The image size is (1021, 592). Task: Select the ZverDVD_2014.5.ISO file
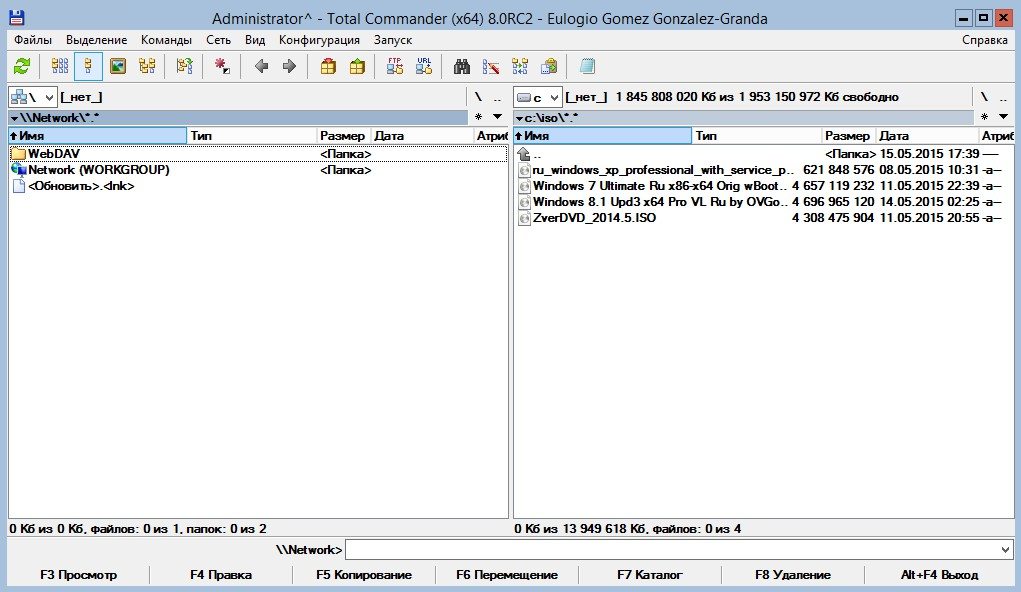click(594, 218)
